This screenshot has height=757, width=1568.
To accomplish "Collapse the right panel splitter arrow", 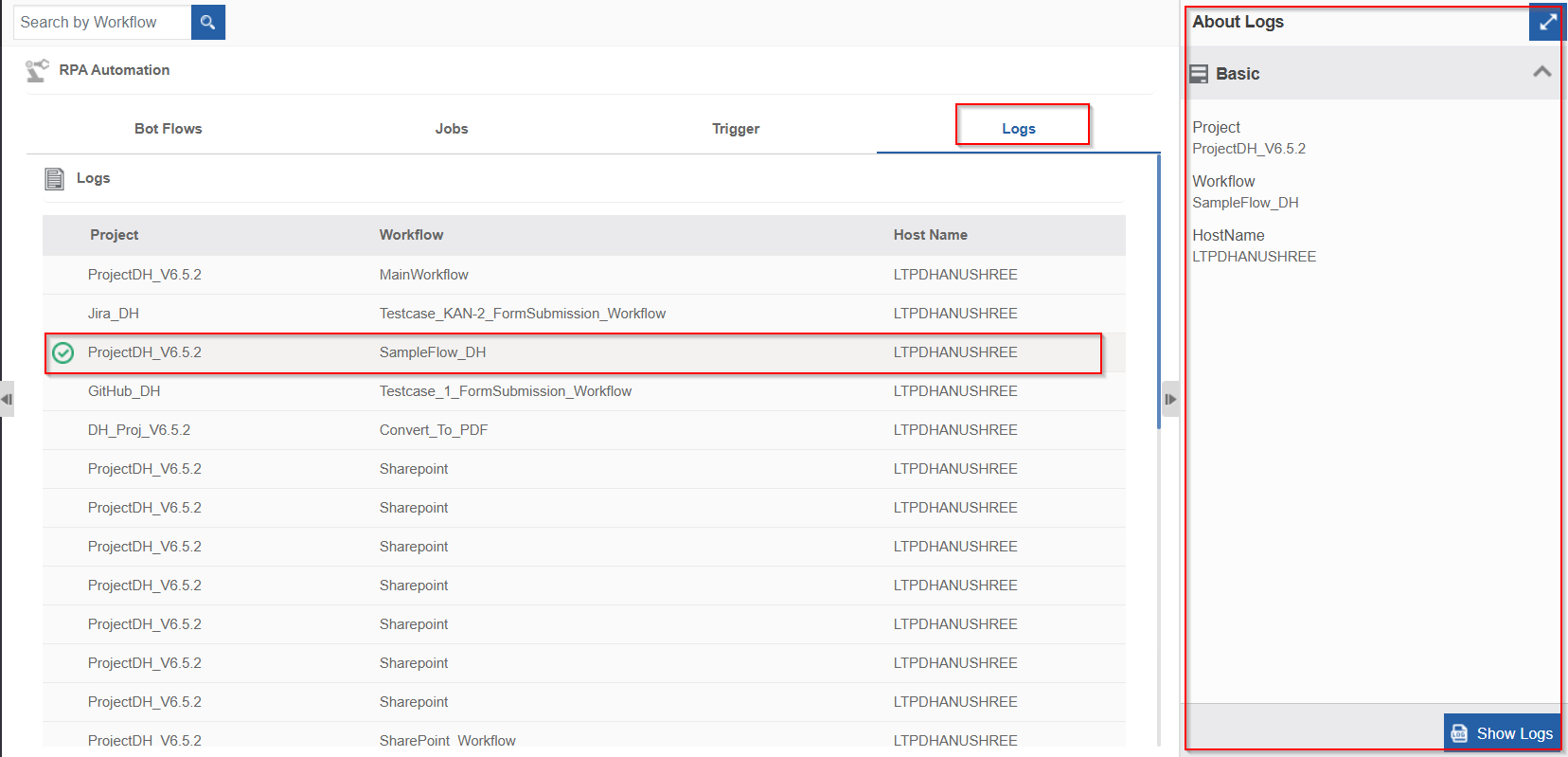I will point(1170,399).
